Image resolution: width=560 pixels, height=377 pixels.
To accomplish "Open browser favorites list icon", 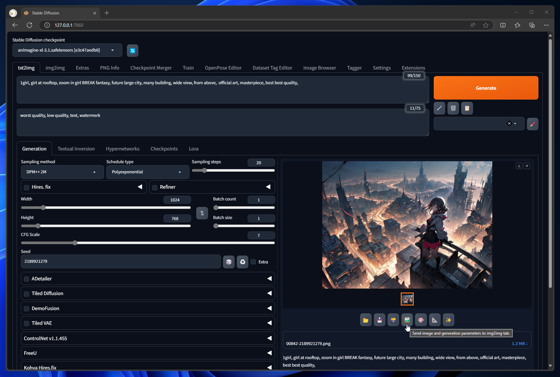I will point(518,25).
